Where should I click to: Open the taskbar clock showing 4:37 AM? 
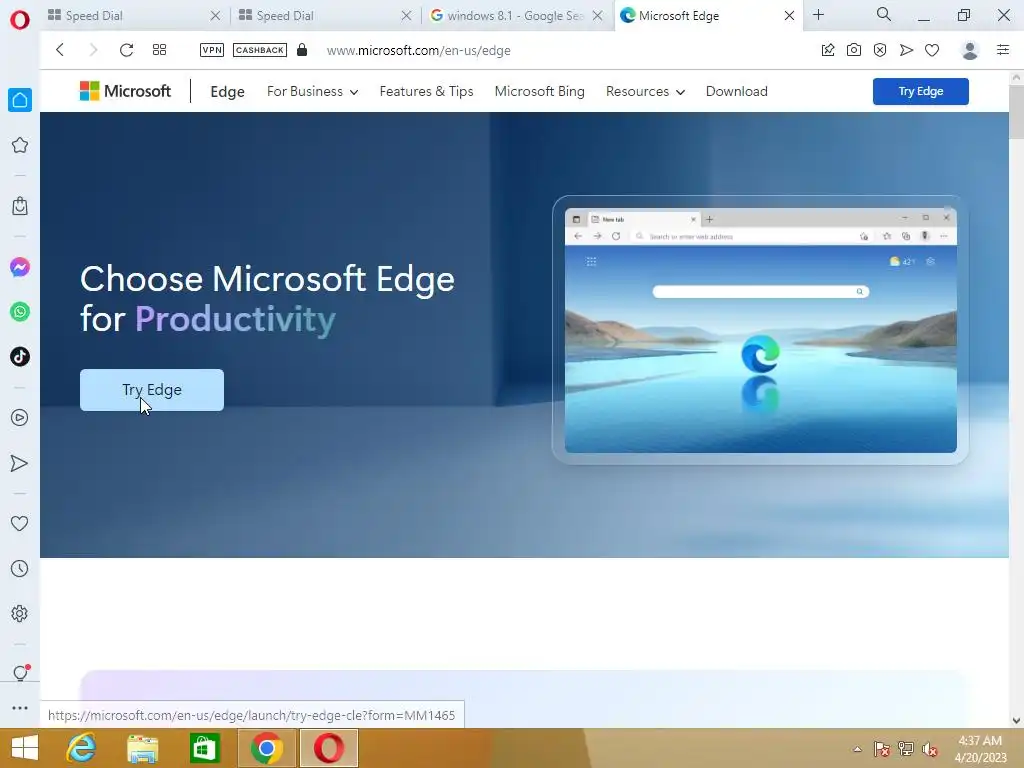980,749
